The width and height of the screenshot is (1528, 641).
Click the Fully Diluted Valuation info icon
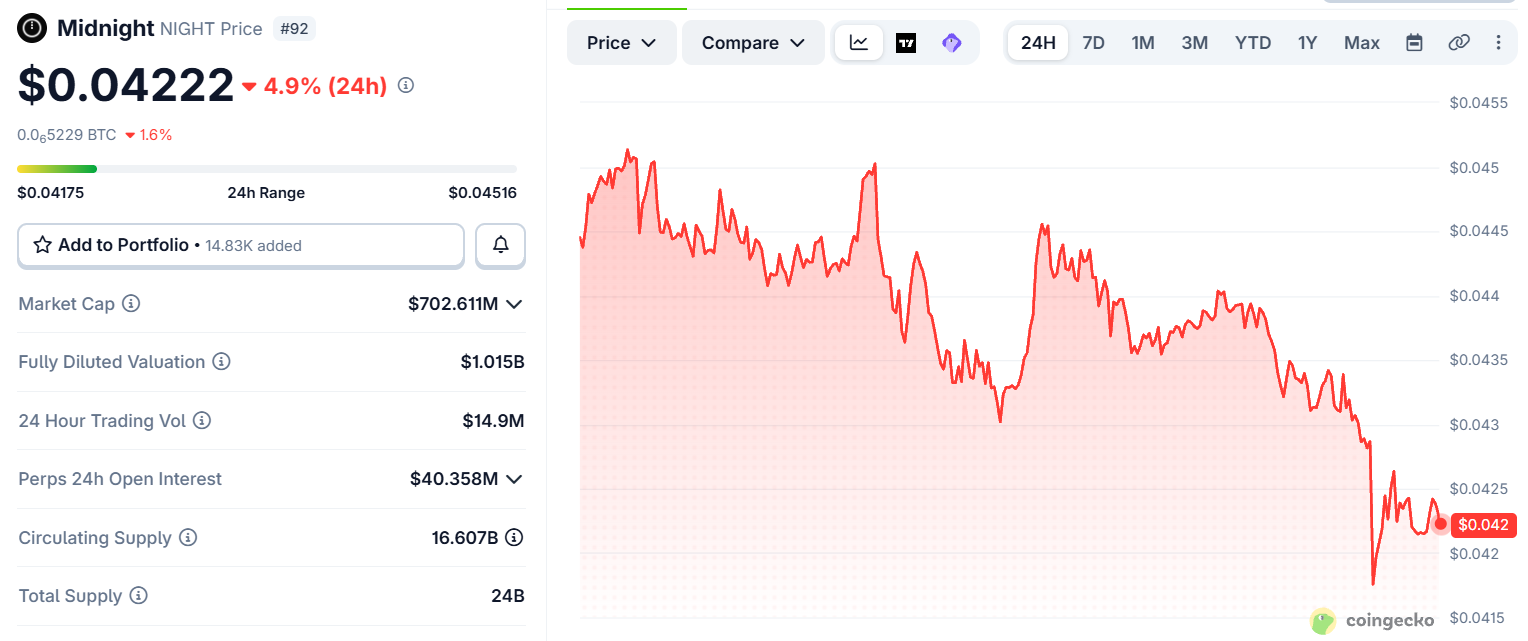click(222, 361)
